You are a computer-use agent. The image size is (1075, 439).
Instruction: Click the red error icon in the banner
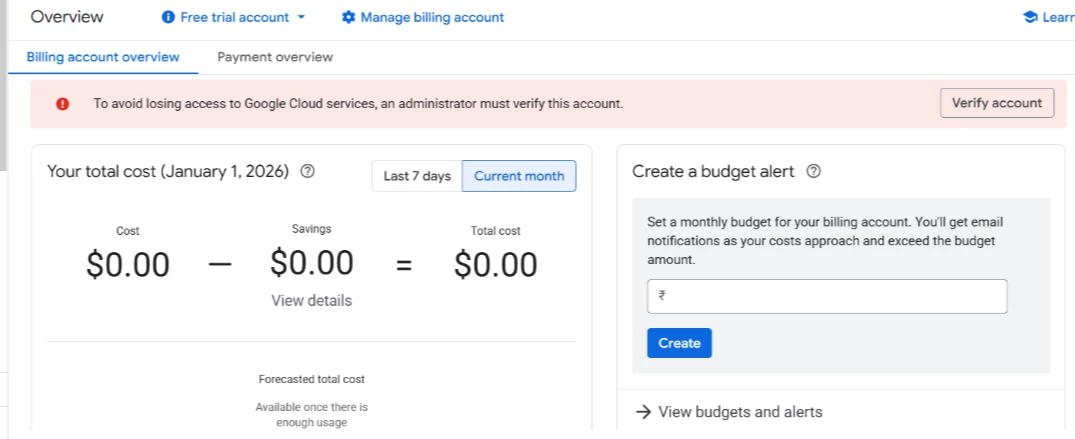62,103
